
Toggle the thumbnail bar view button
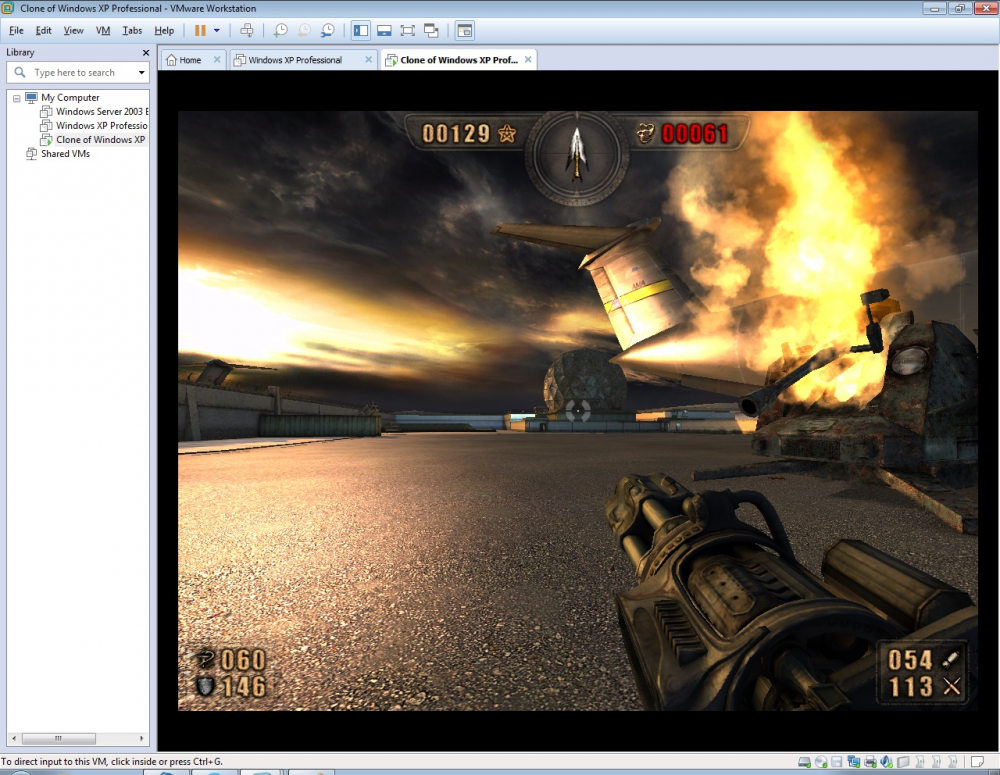[384, 30]
